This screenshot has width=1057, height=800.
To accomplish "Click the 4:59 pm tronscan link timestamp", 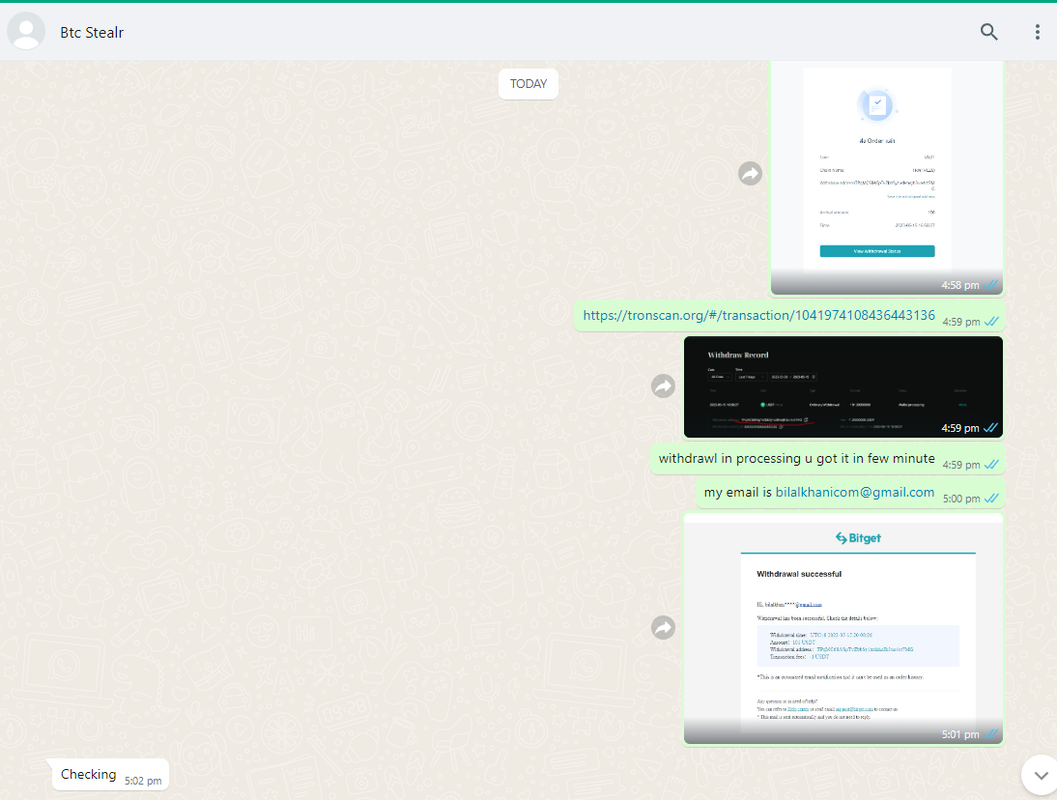I will point(961,322).
